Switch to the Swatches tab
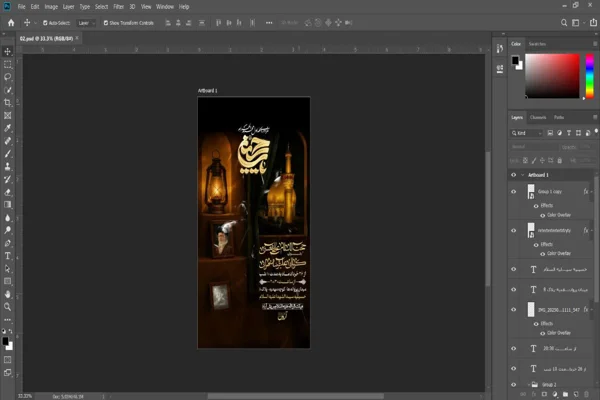Viewport: 600px width, 400px height. point(537,44)
